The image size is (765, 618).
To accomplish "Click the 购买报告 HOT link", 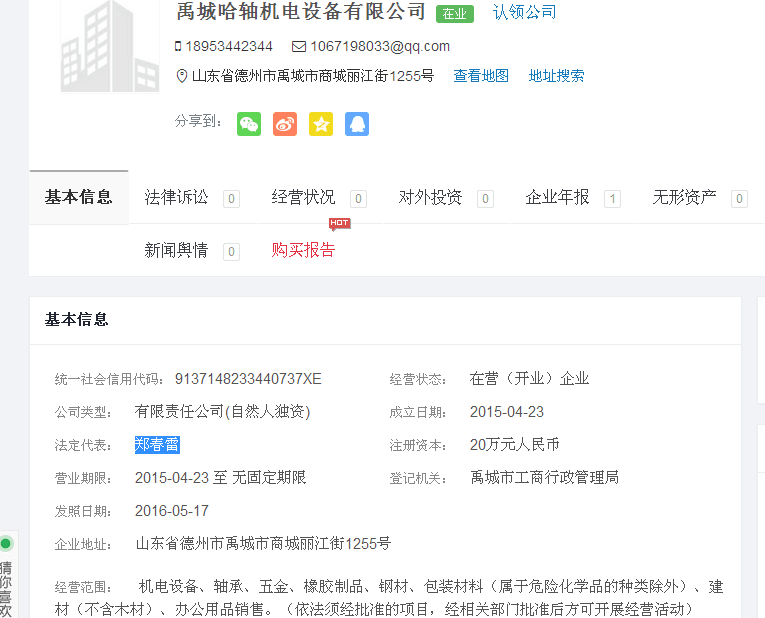I will (x=304, y=250).
